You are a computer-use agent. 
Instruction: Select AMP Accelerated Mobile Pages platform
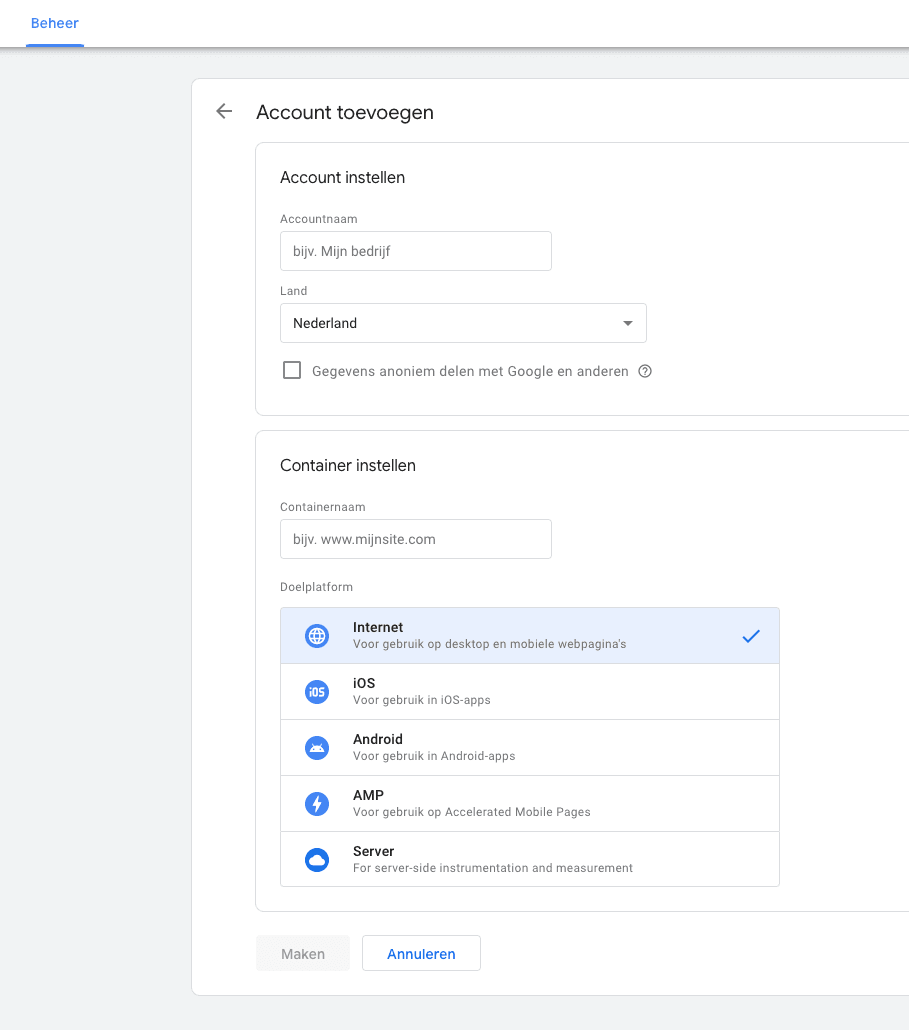530,804
